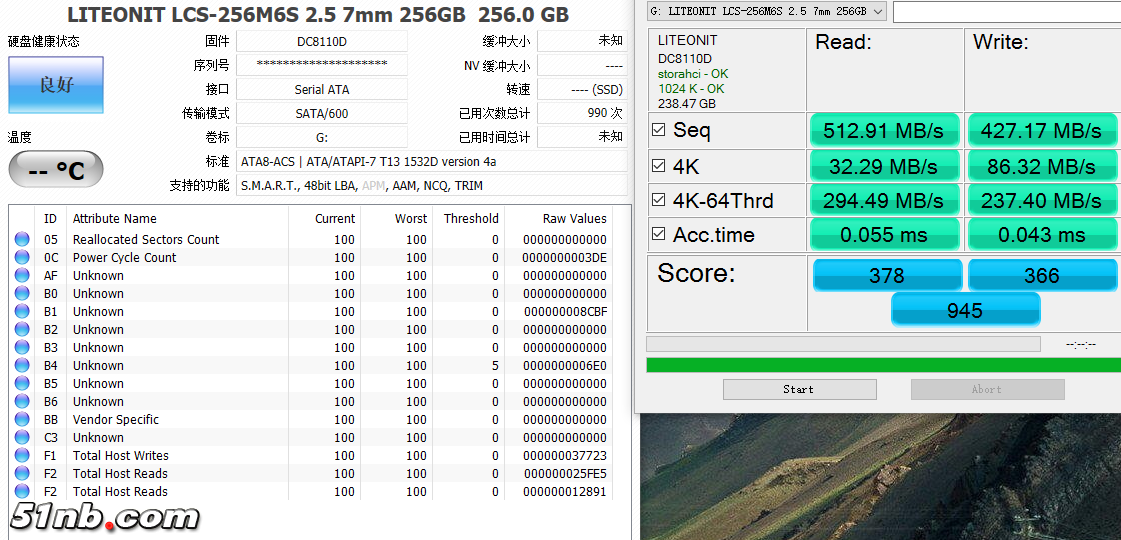Click the 4K write result 86.32 MB/s
1121x540 pixels.
(1042, 167)
